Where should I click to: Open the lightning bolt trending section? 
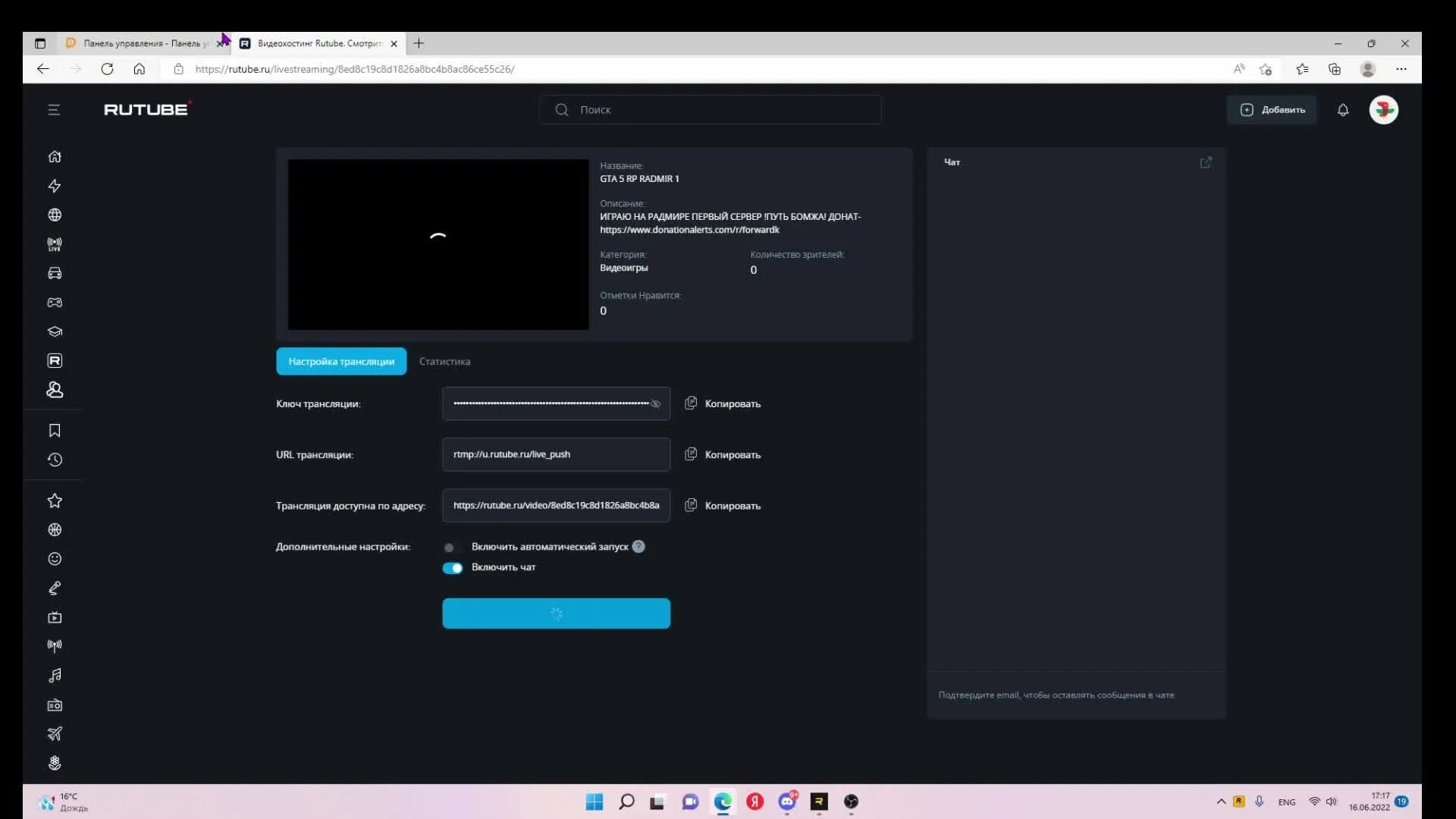coord(55,186)
